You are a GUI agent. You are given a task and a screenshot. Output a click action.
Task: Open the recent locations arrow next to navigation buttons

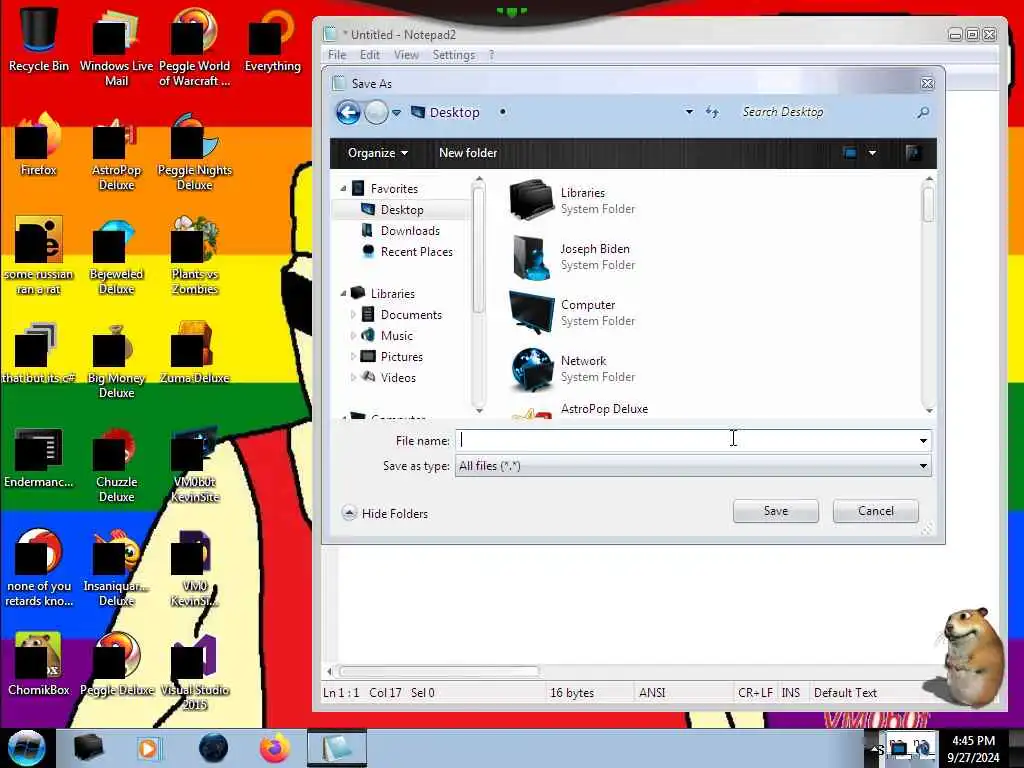(x=396, y=113)
